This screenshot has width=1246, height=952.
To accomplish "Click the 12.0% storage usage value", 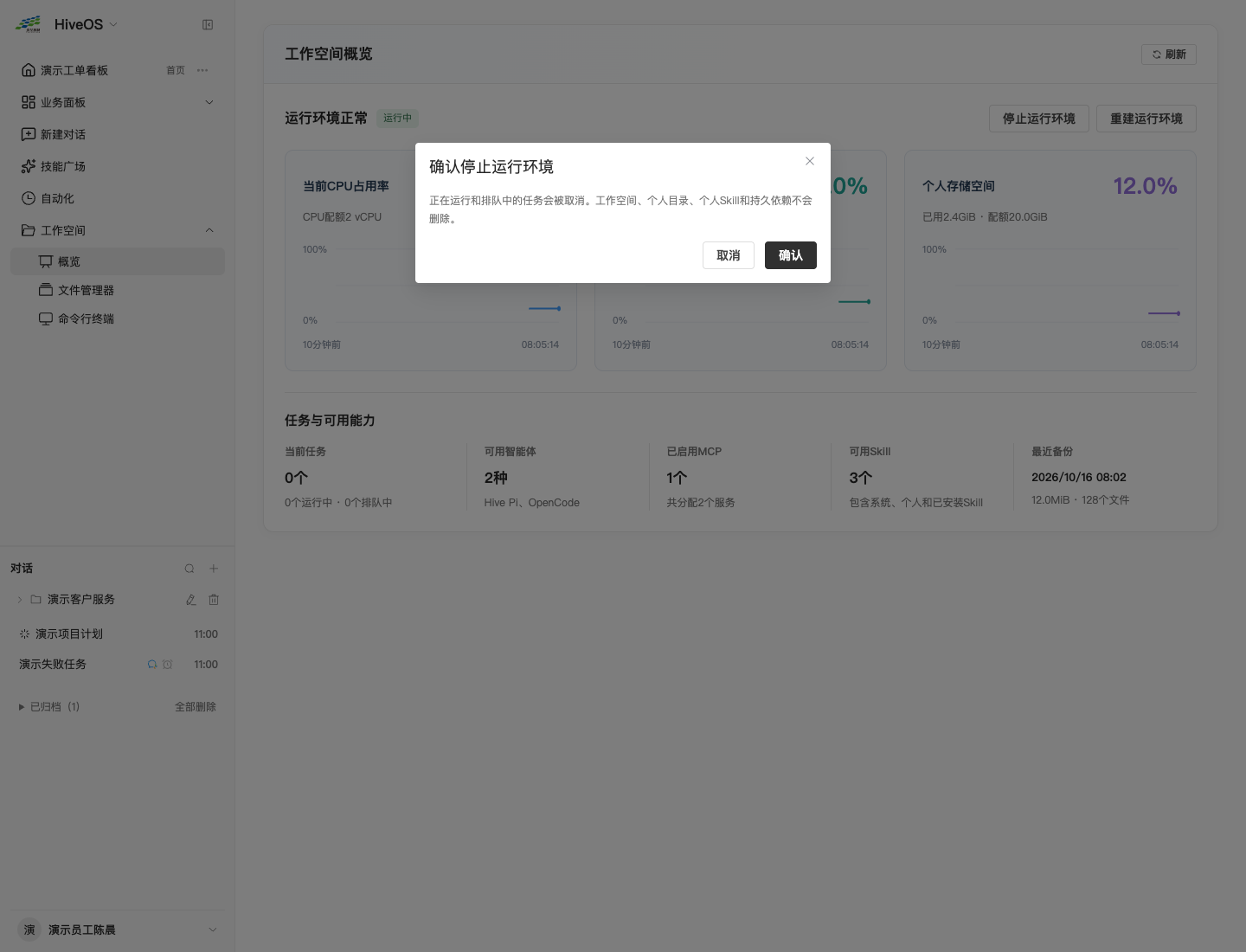I will (x=1145, y=186).
